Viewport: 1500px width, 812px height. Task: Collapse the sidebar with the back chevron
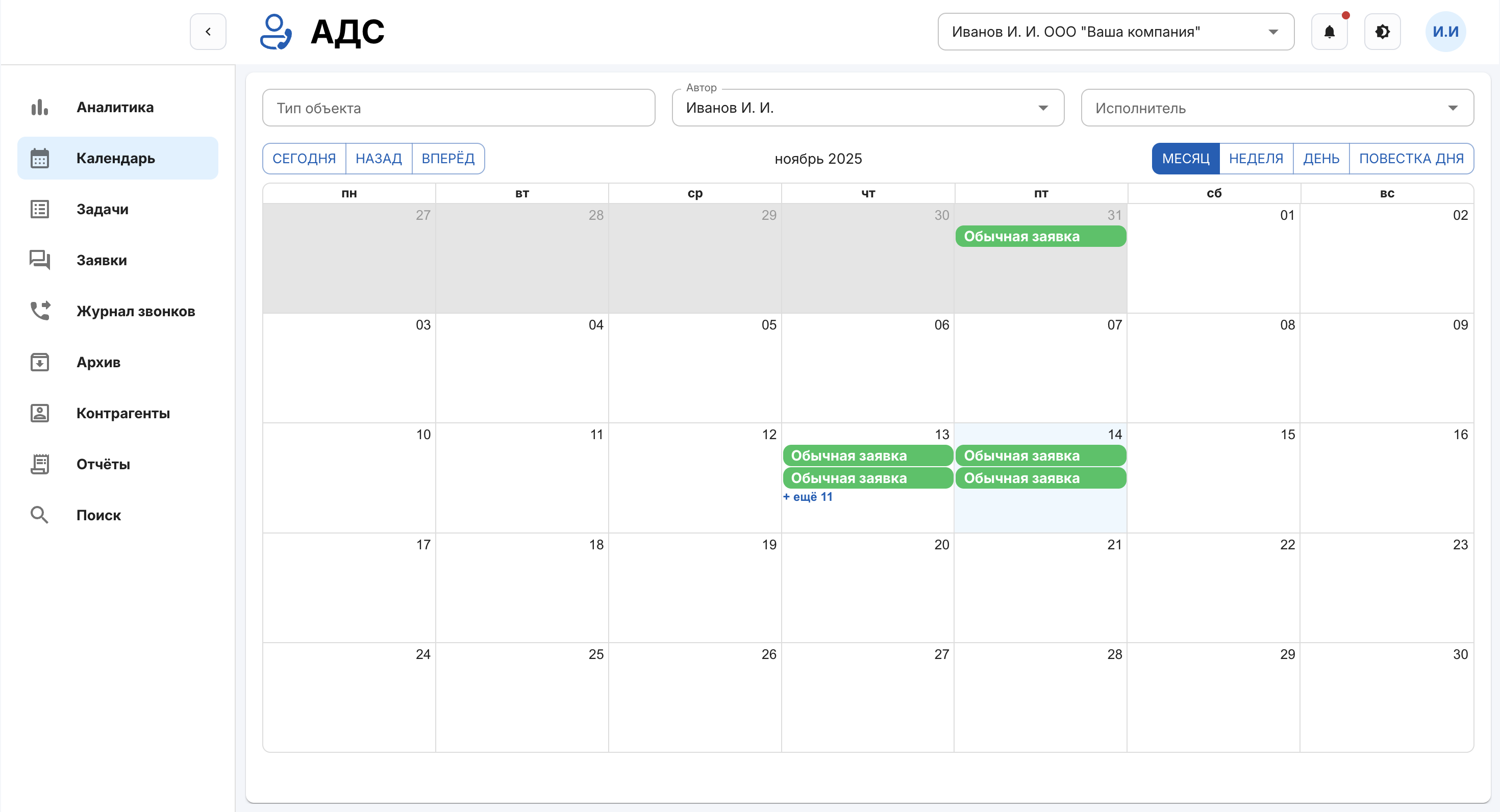[208, 32]
